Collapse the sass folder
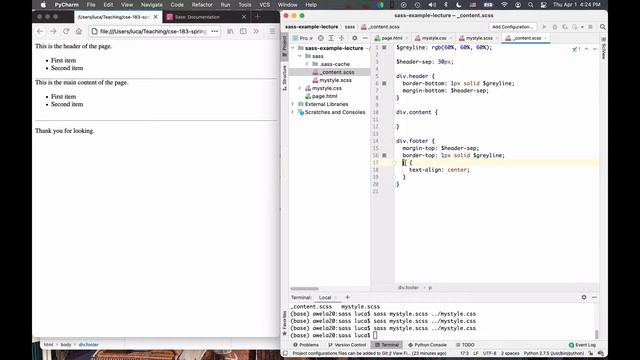The image size is (640, 360). pos(300,56)
